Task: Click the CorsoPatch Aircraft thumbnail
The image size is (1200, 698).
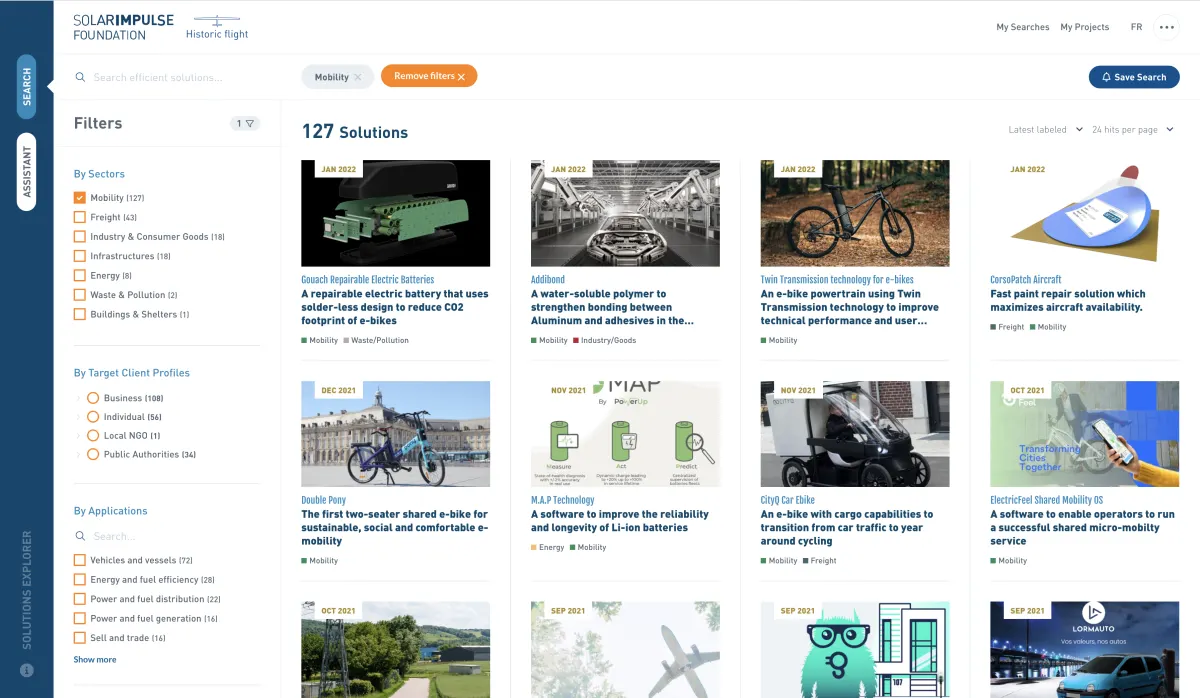Action: pos(1084,213)
